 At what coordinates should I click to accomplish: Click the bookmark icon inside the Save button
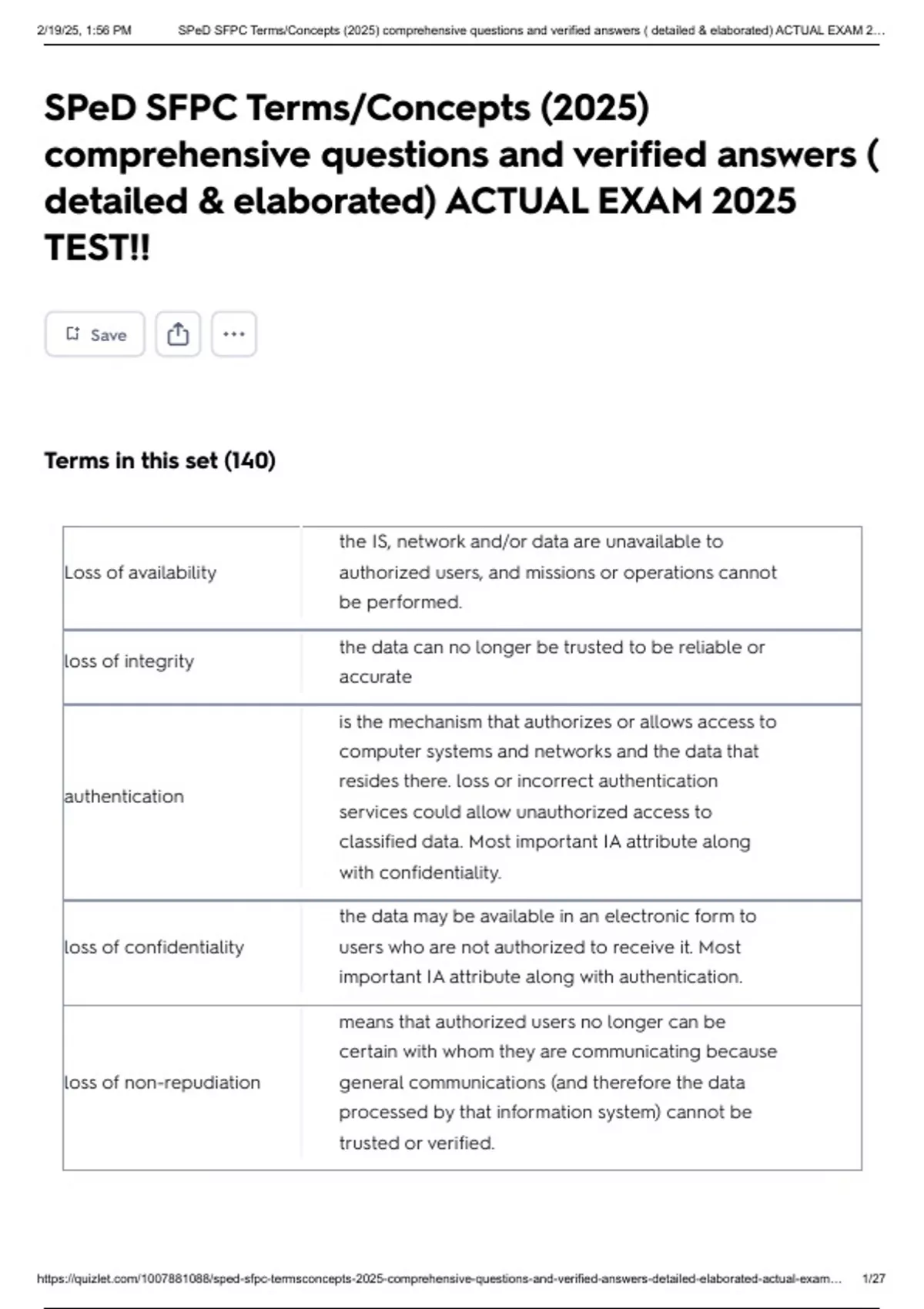pyautogui.click(x=73, y=333)
